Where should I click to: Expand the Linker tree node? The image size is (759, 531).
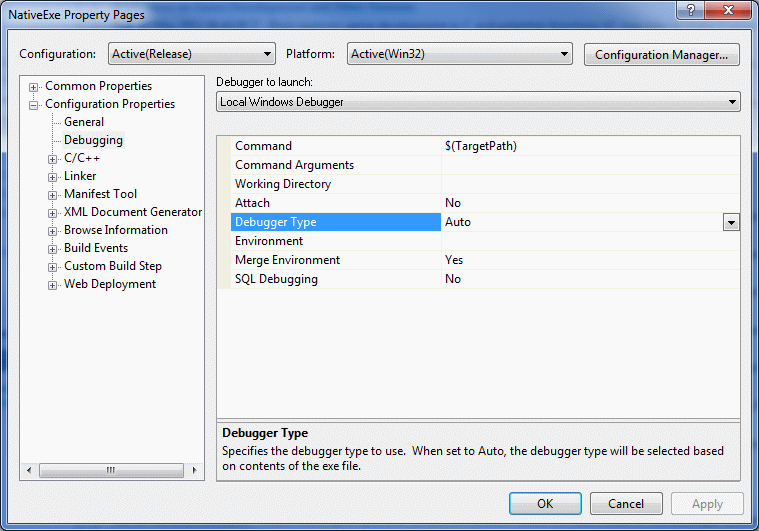point(53,176)
